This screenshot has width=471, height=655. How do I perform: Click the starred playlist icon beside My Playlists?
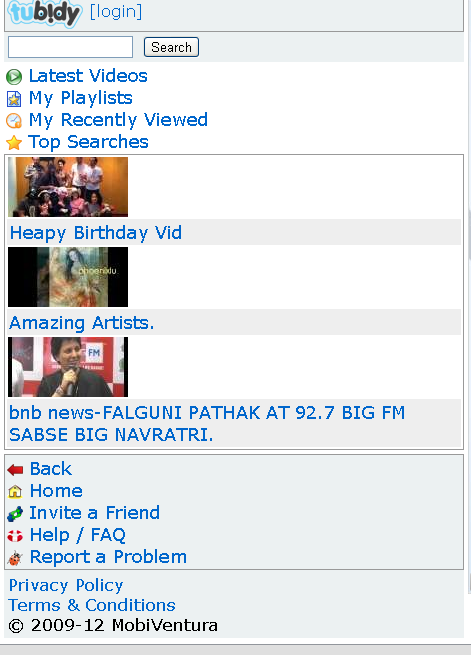pos(14,99)
